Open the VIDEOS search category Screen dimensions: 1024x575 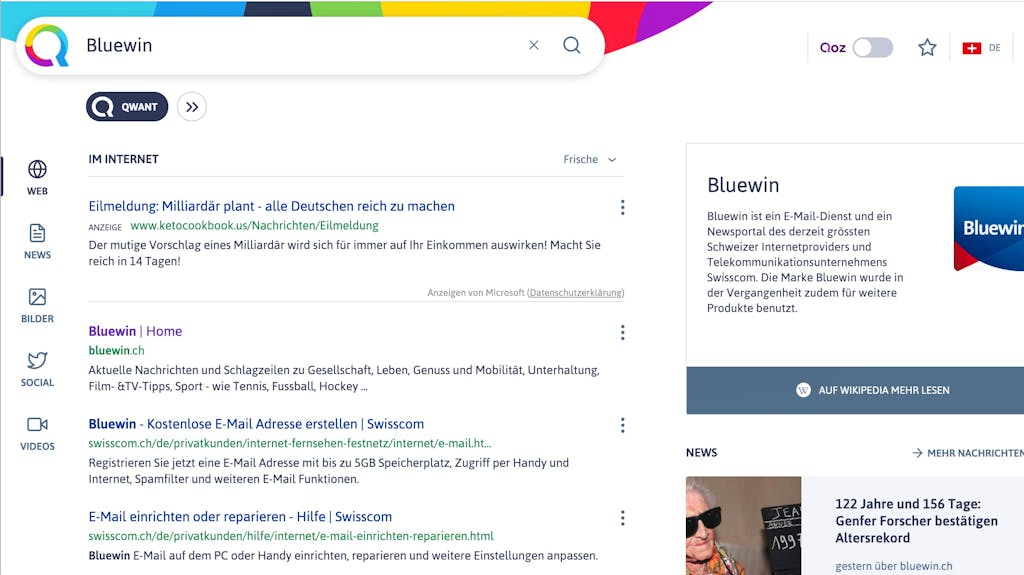point(37,433)
